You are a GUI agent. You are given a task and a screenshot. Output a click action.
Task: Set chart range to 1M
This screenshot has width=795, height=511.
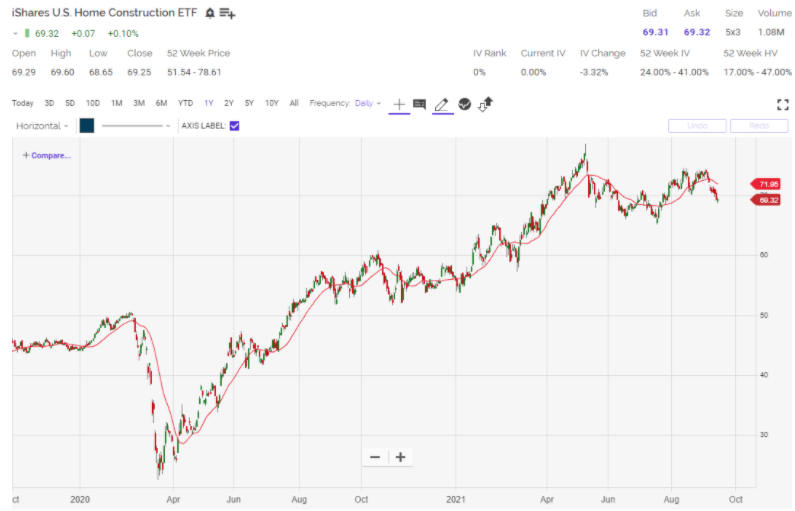(x=117, y=103)
